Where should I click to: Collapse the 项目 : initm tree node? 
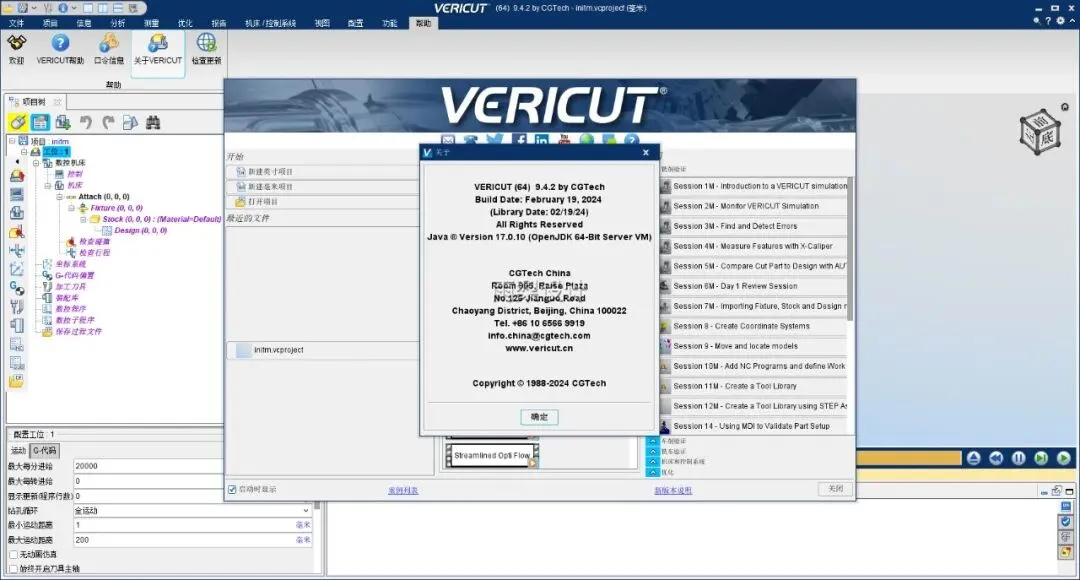12,141
